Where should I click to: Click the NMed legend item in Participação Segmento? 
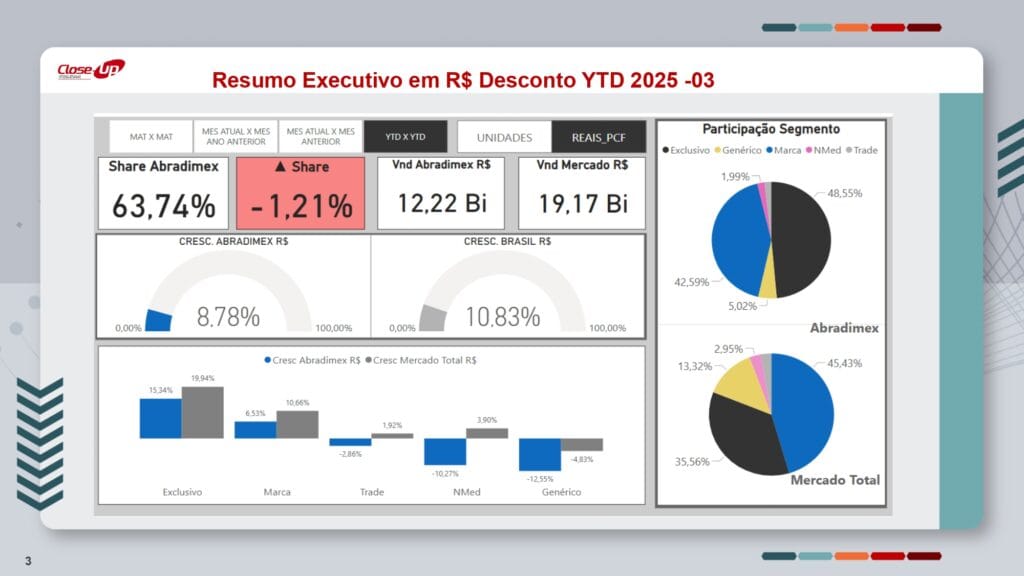click(x=824, y=150)
